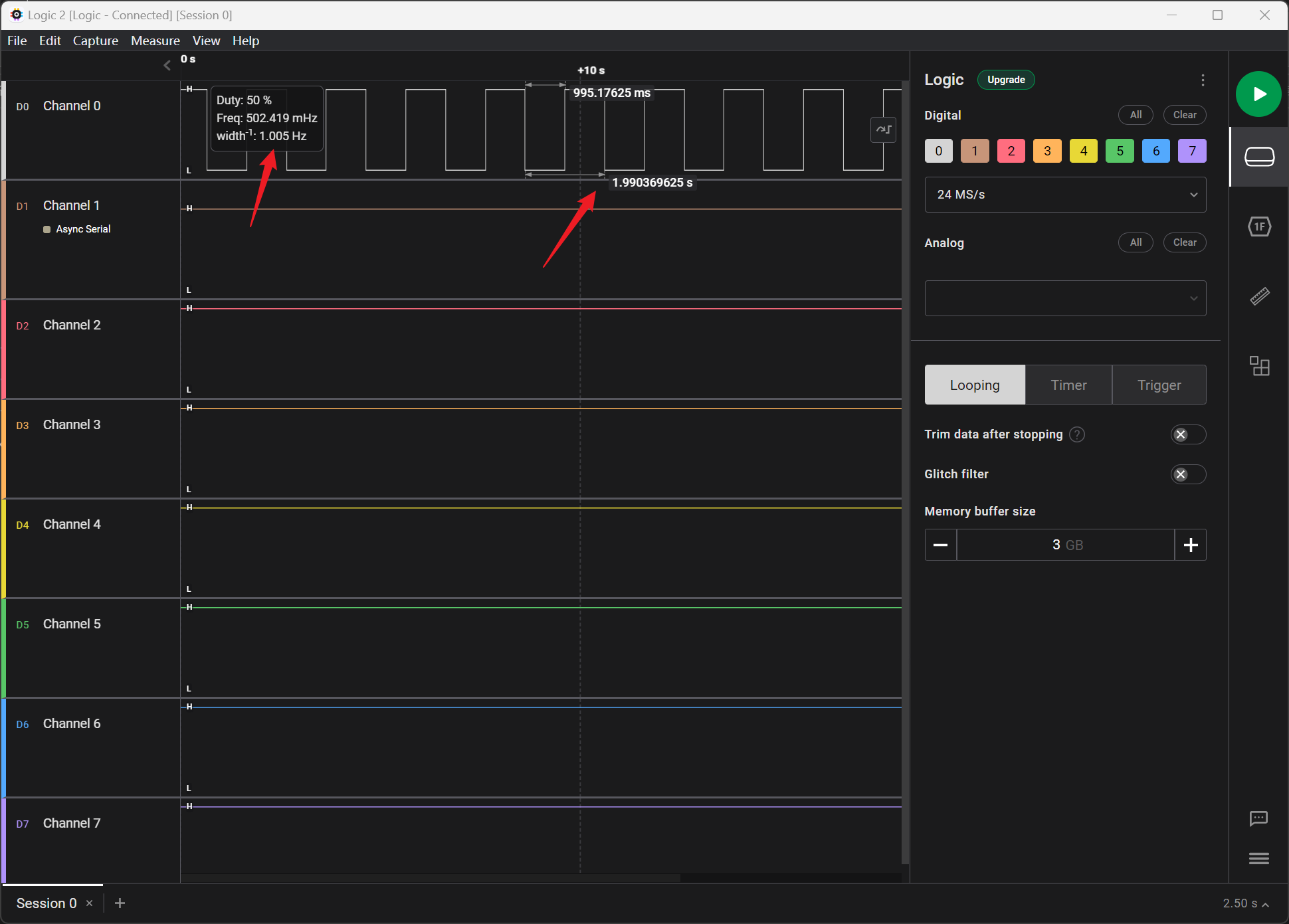
Task: Open the Capture menu
Action: click(x=95, y=41)
